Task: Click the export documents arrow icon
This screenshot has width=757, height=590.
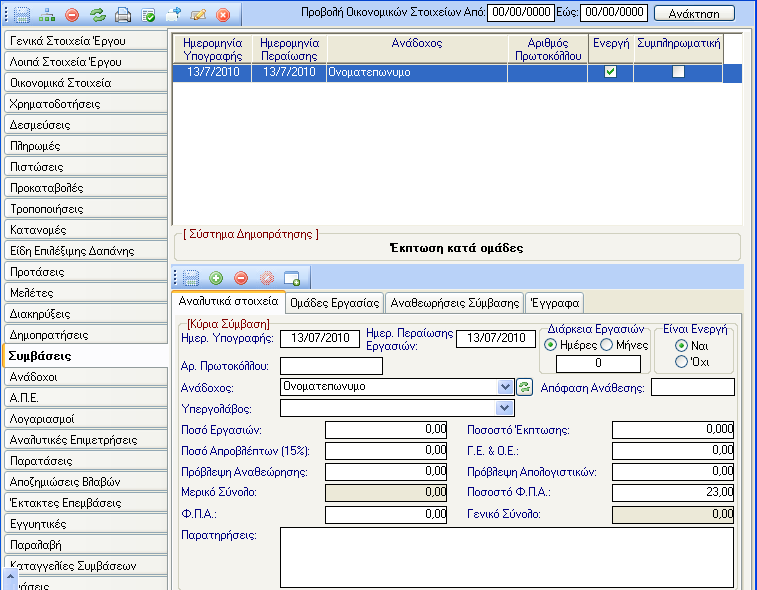Action: pos(173,15)
